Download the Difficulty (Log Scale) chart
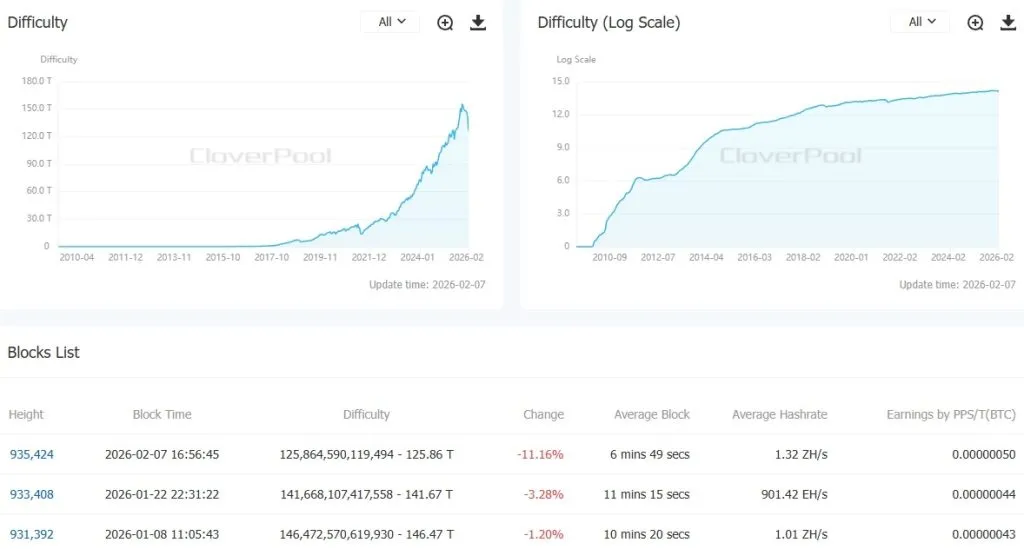This screenshot has height=549, width=1024. (1007, 22)
